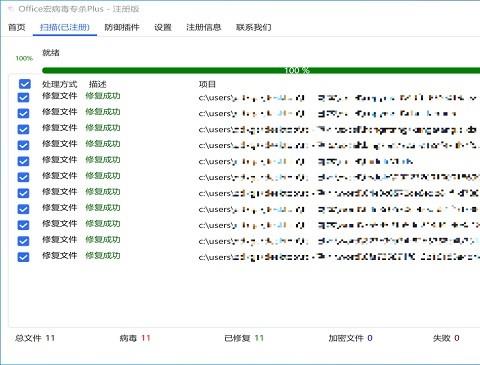Uncheck the eighth result row's checkbox
The image size is (480, 365).
[23, 209]
